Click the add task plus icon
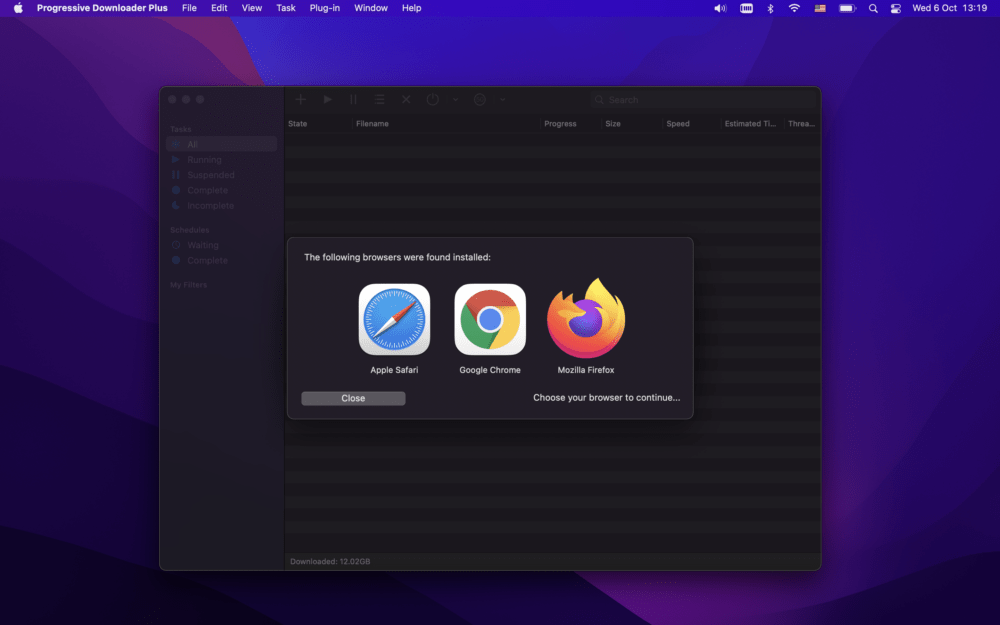 coord(300,99)
